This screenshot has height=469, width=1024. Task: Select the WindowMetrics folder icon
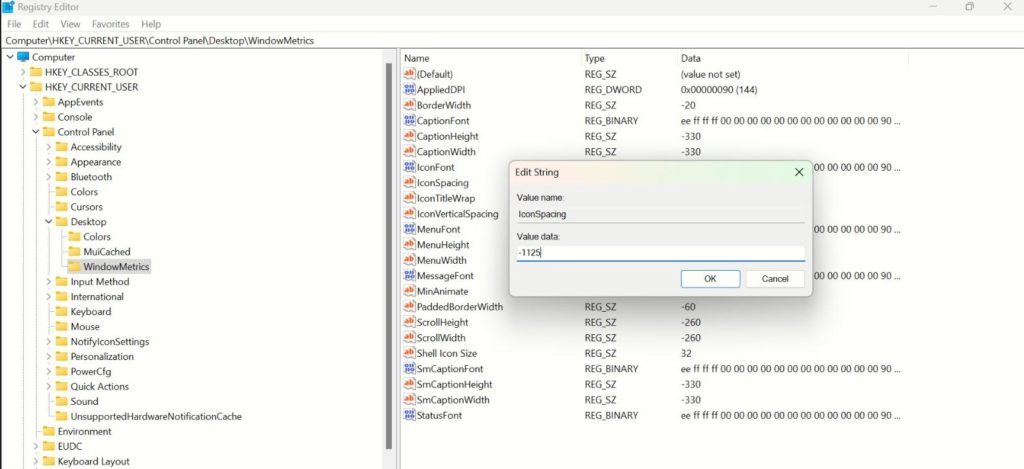pos(74,267)
